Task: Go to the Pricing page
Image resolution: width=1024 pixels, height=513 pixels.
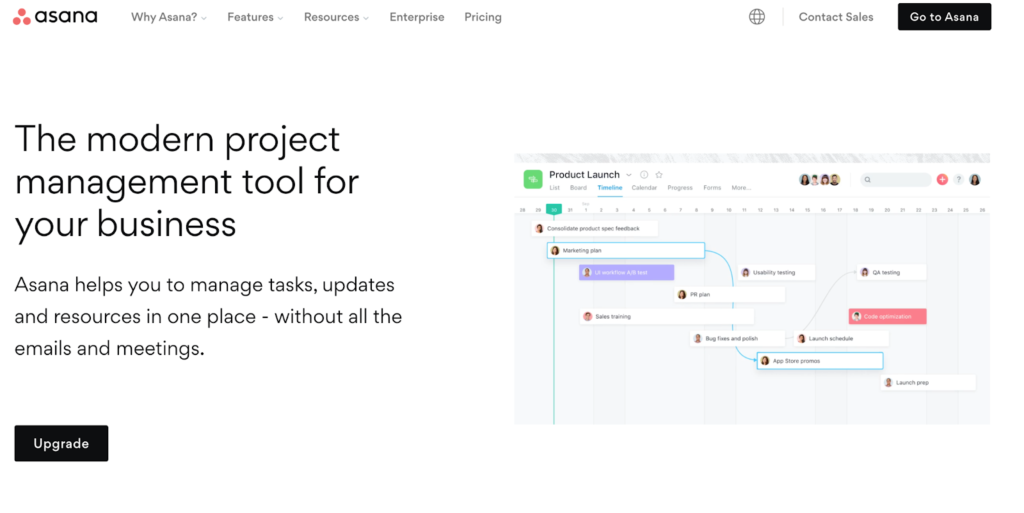Action: click(x=483, y=17)
